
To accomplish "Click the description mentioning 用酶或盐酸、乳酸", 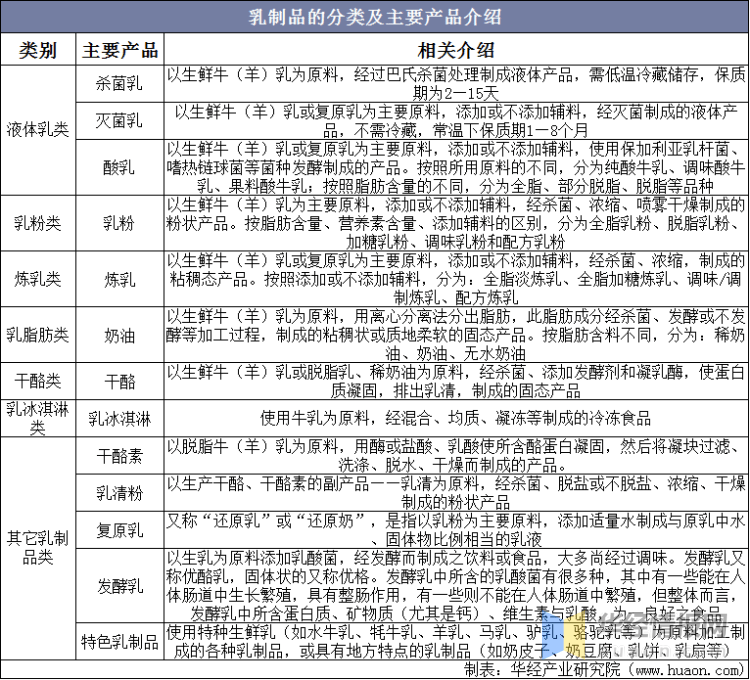I will (456, 456).
